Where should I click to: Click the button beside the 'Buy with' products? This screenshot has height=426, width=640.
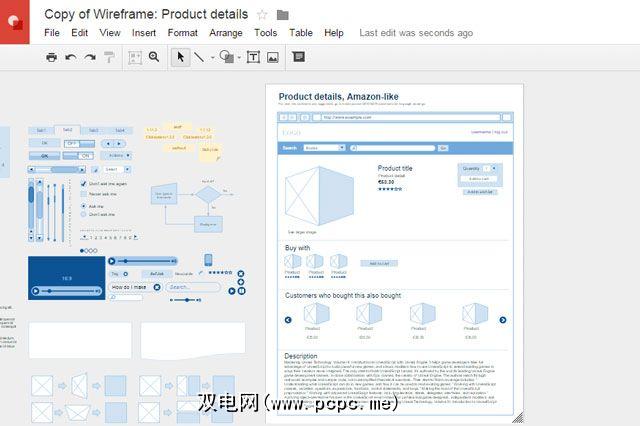[x=379, y=264]
